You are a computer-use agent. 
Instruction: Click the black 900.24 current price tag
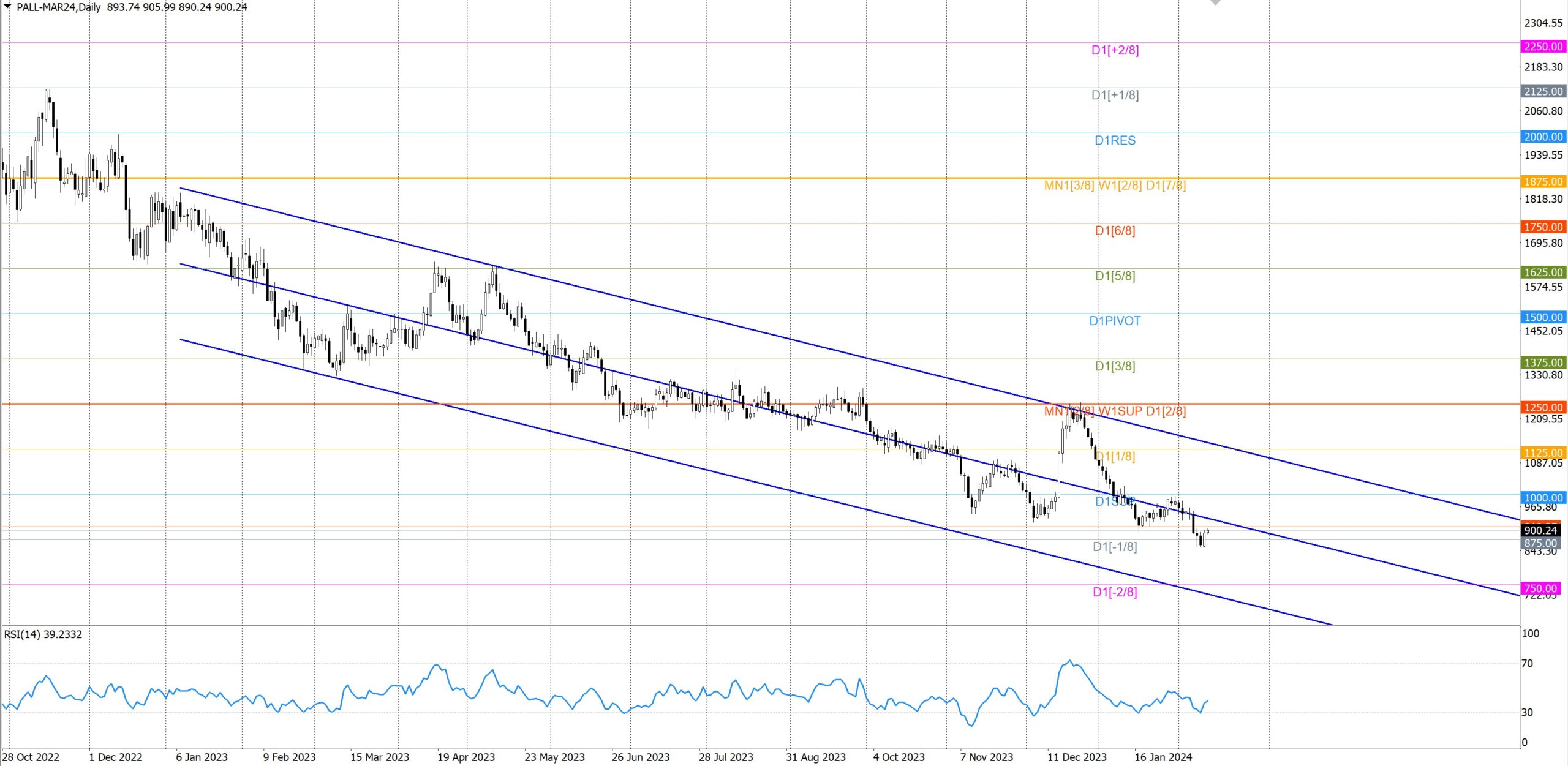click(1540, 530)
